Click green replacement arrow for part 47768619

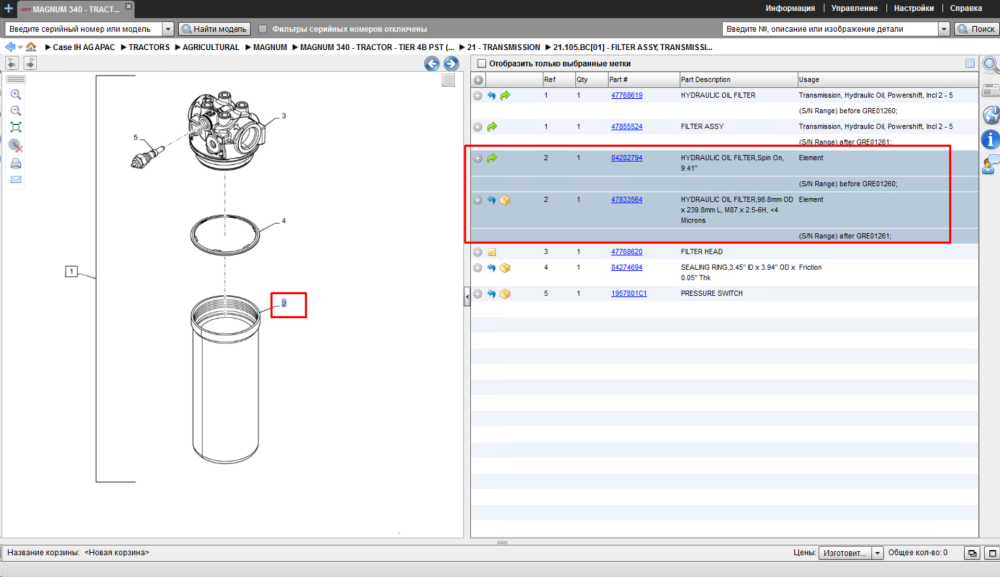pyautogui.click(x=505, y=96)
